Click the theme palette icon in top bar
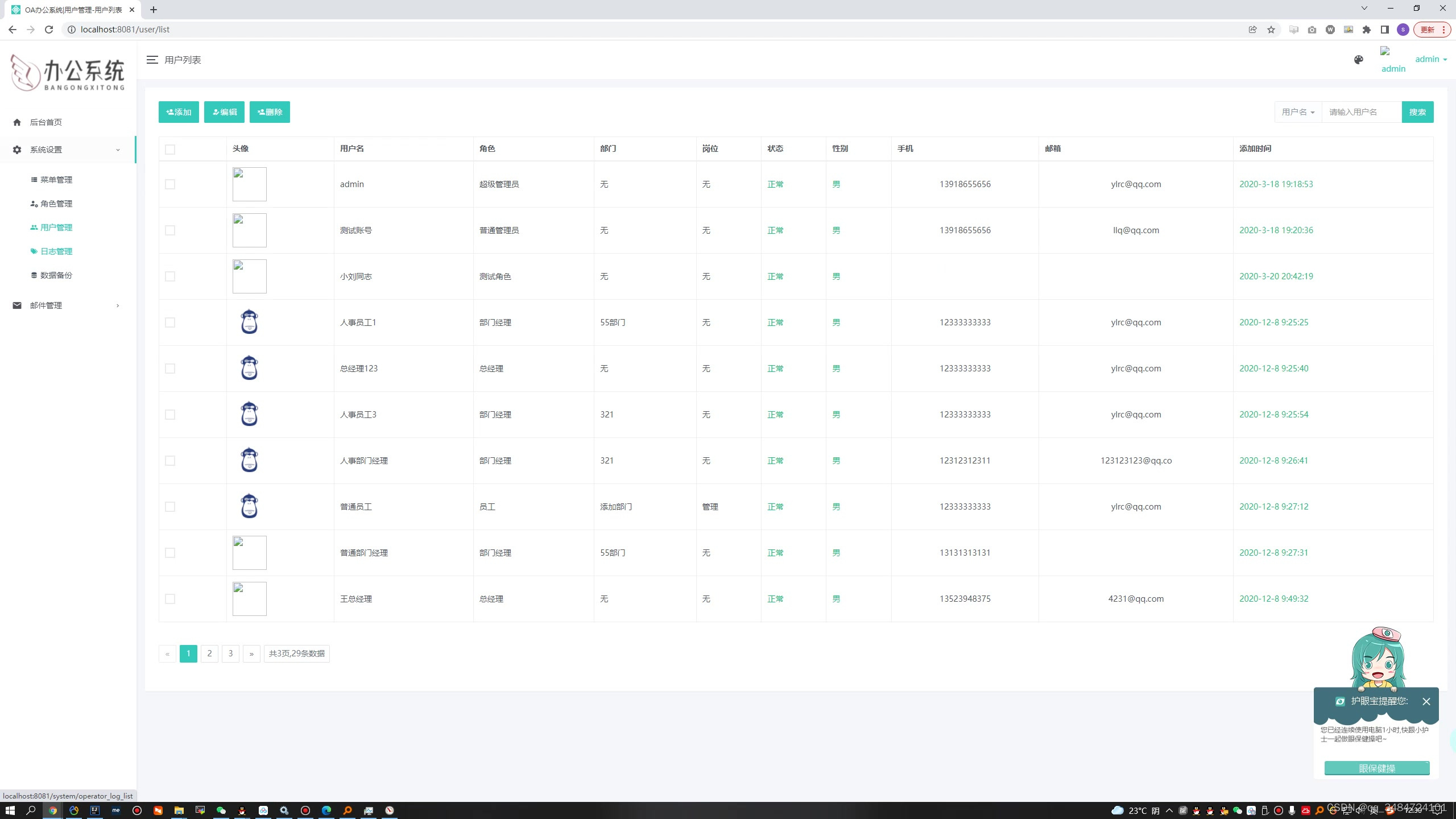Image resolution: width=1456 pixels, height=819 pixels. coord(1358,59)
